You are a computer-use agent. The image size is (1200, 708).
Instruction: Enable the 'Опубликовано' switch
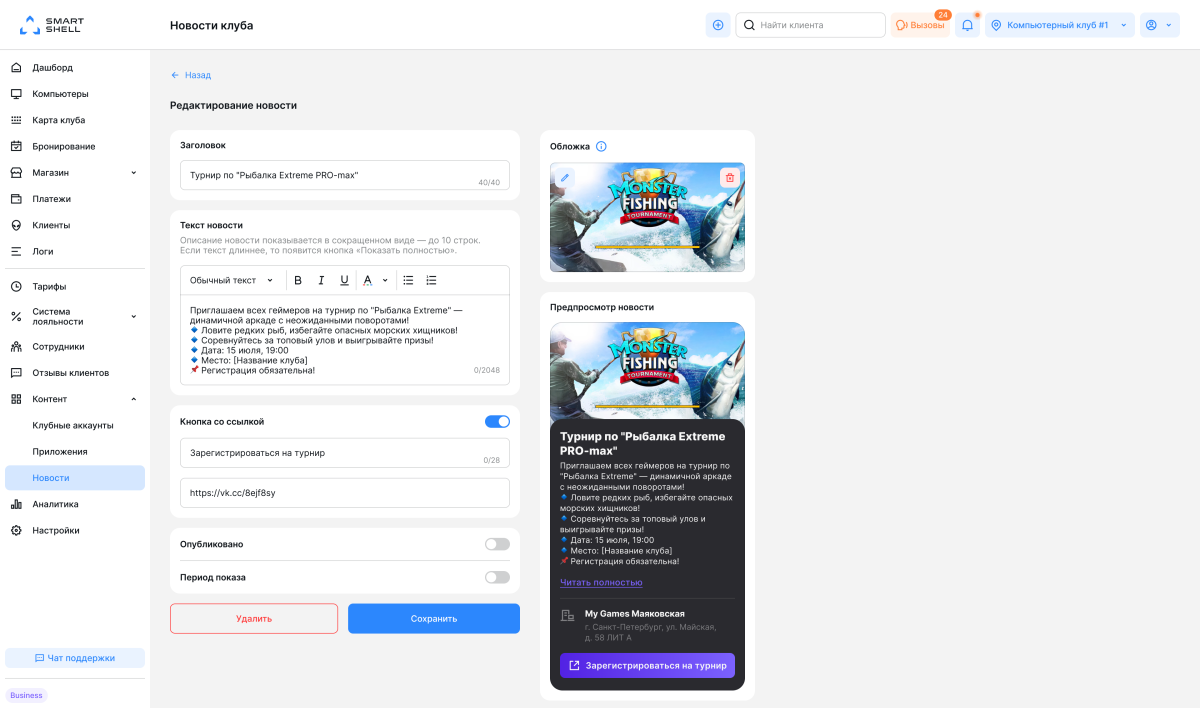point(497,544)
